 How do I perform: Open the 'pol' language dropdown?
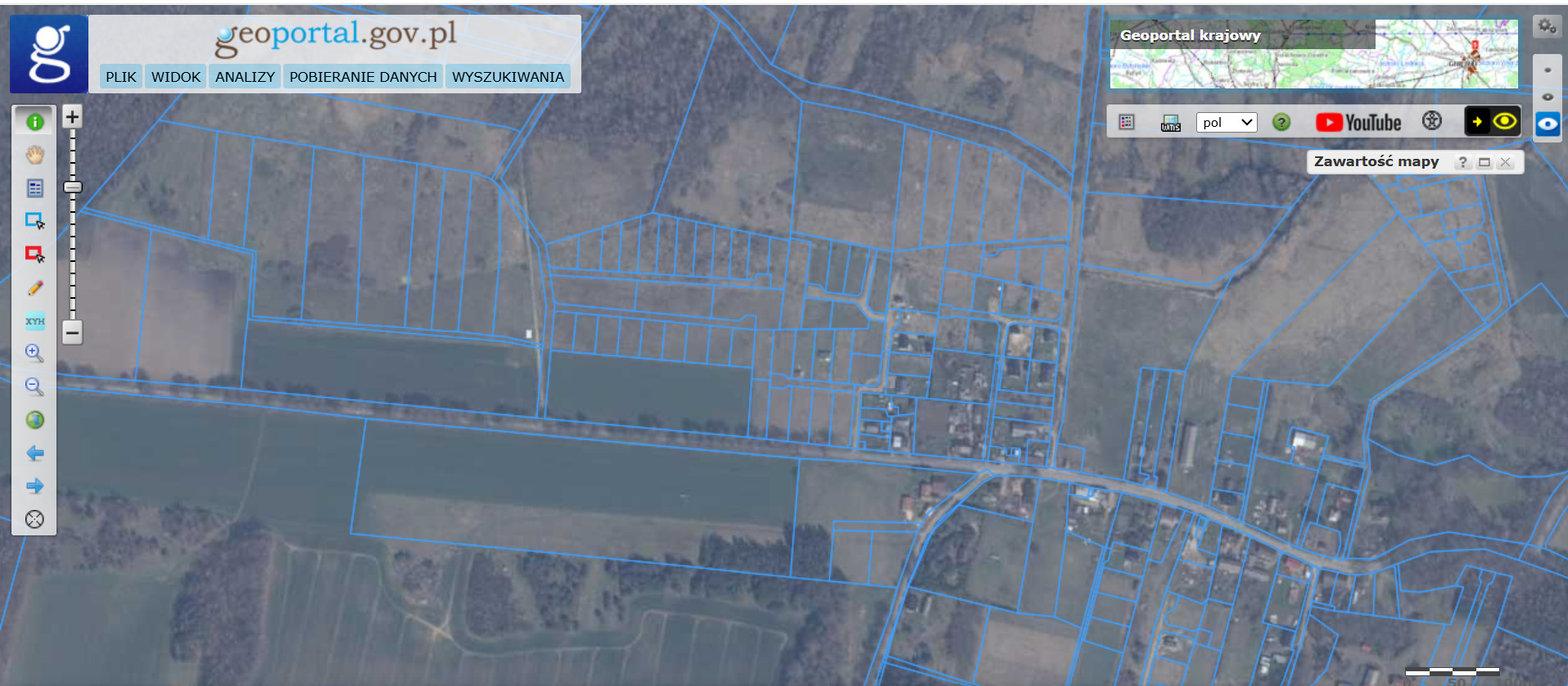tap(1226, 123)
